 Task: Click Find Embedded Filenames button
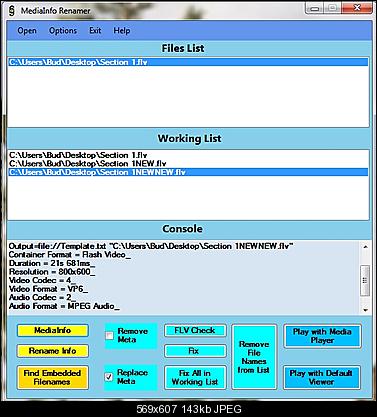53,377
